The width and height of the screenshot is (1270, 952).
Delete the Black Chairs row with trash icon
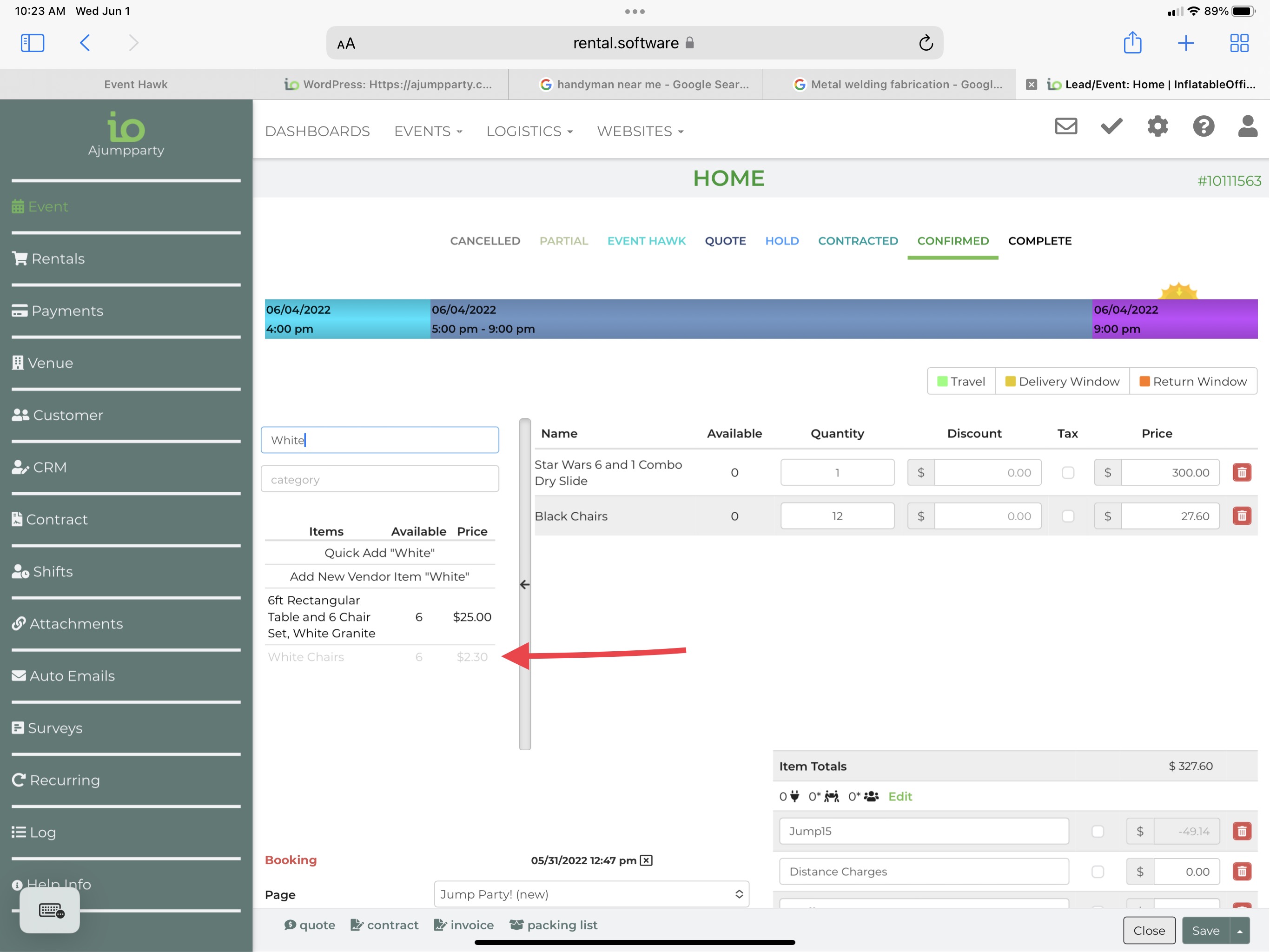1241,516
